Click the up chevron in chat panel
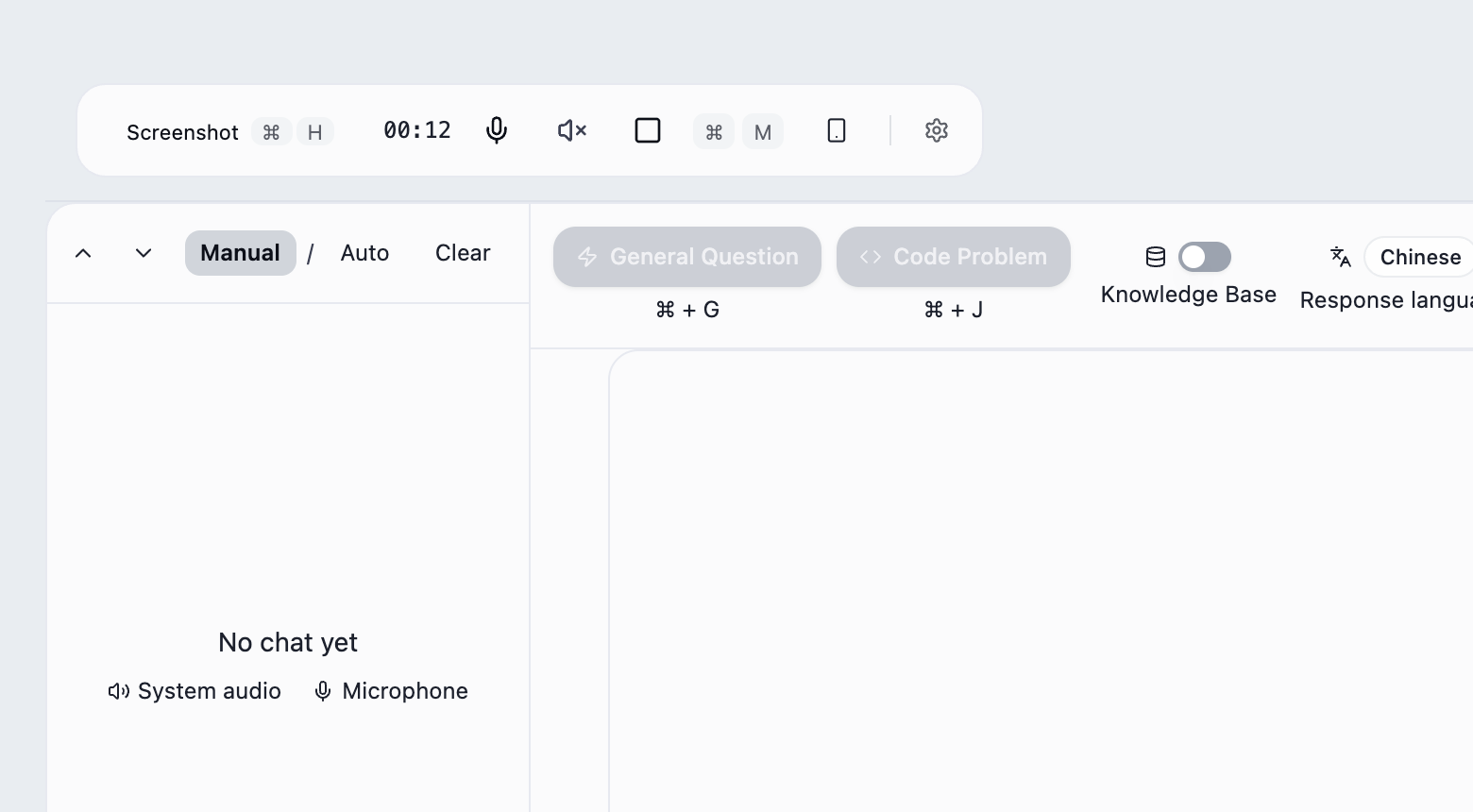Screen dimensions: 1473x812 click(83, 253)
